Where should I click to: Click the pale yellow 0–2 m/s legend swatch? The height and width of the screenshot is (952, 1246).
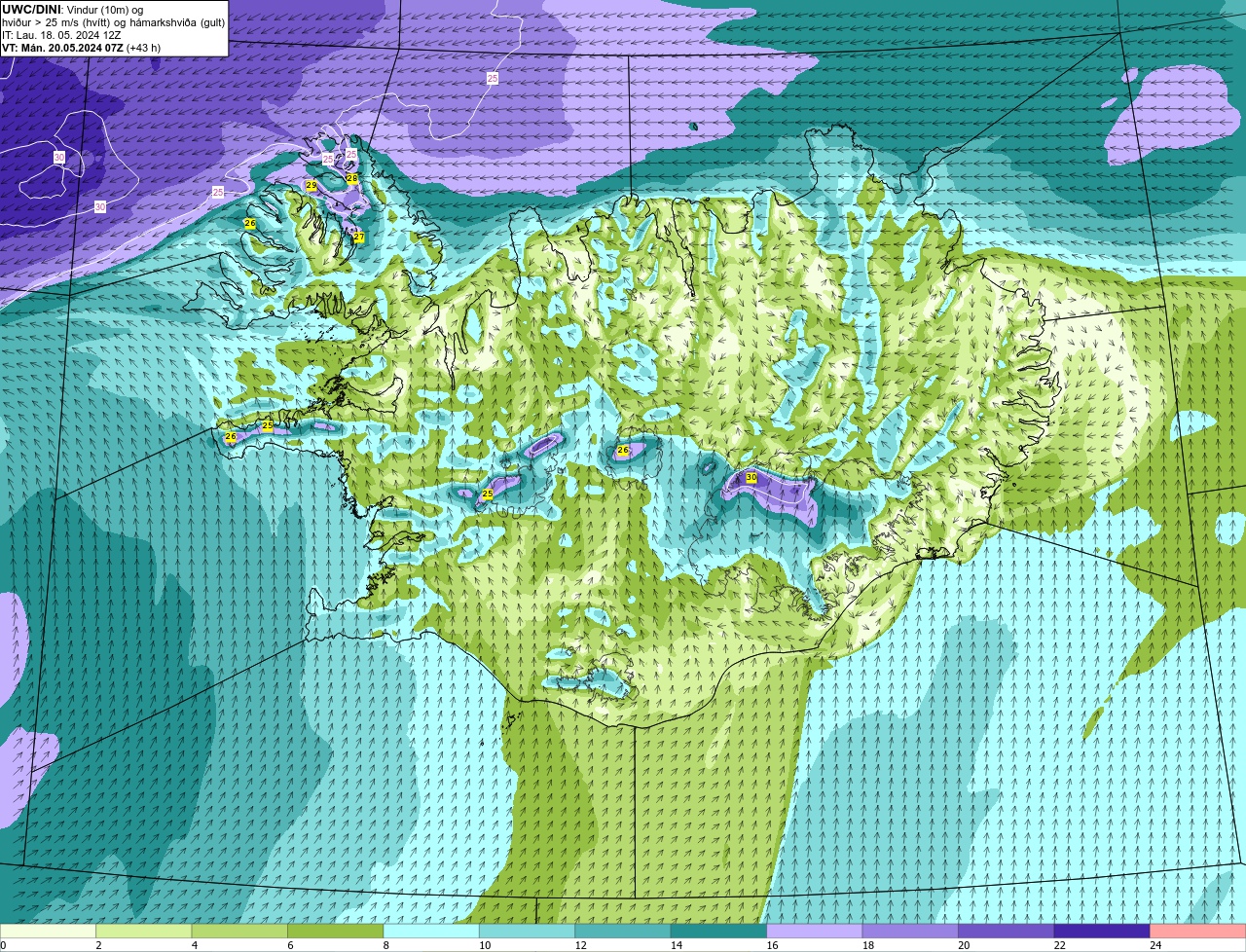click(x=48, y=932)
